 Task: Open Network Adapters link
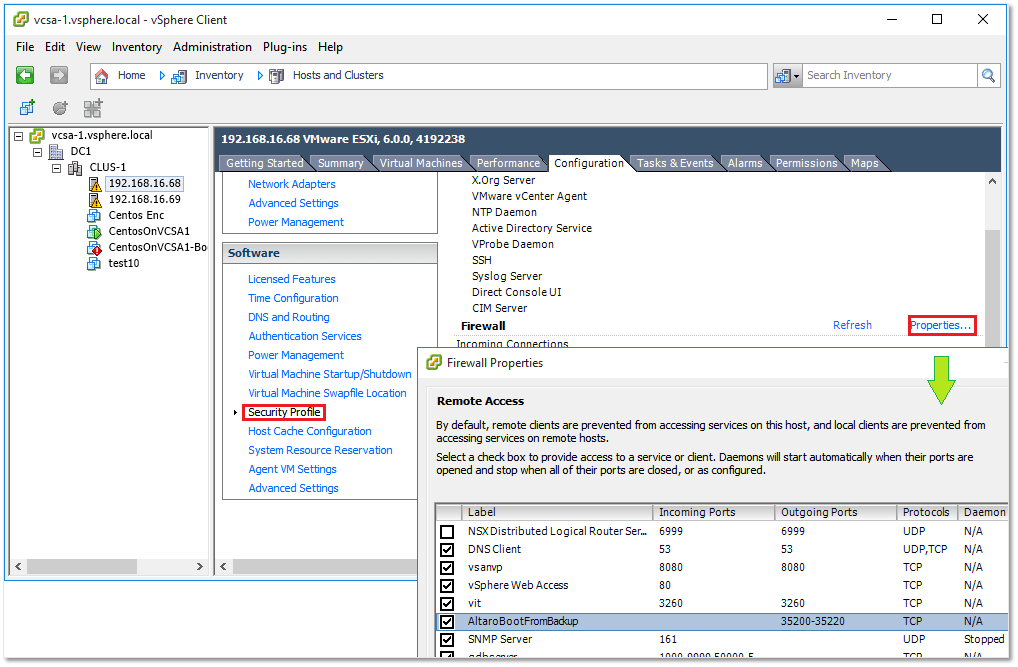pyautogui.click(x=292, y=184)
